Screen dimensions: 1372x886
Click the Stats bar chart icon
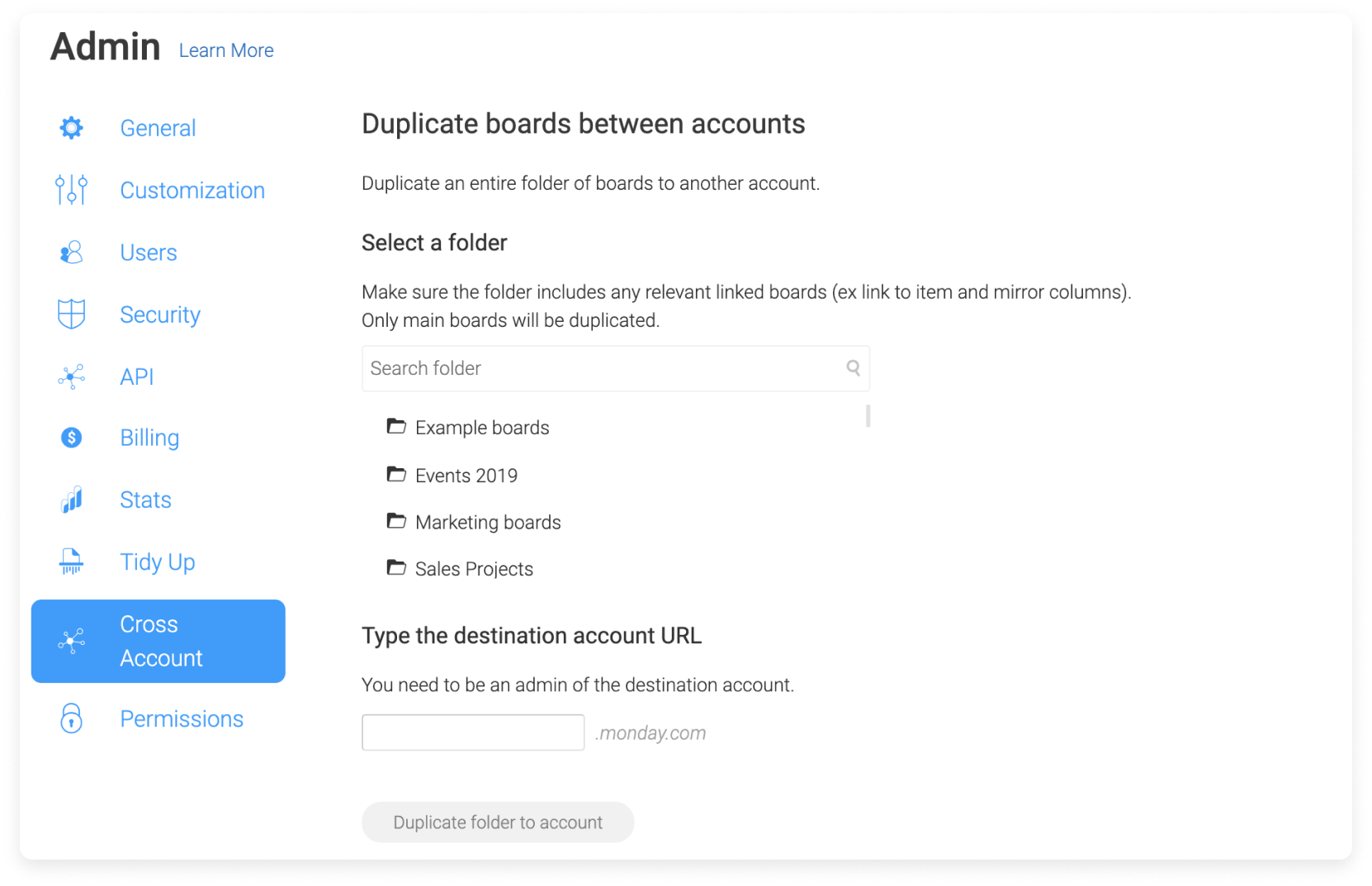point(72,500)
